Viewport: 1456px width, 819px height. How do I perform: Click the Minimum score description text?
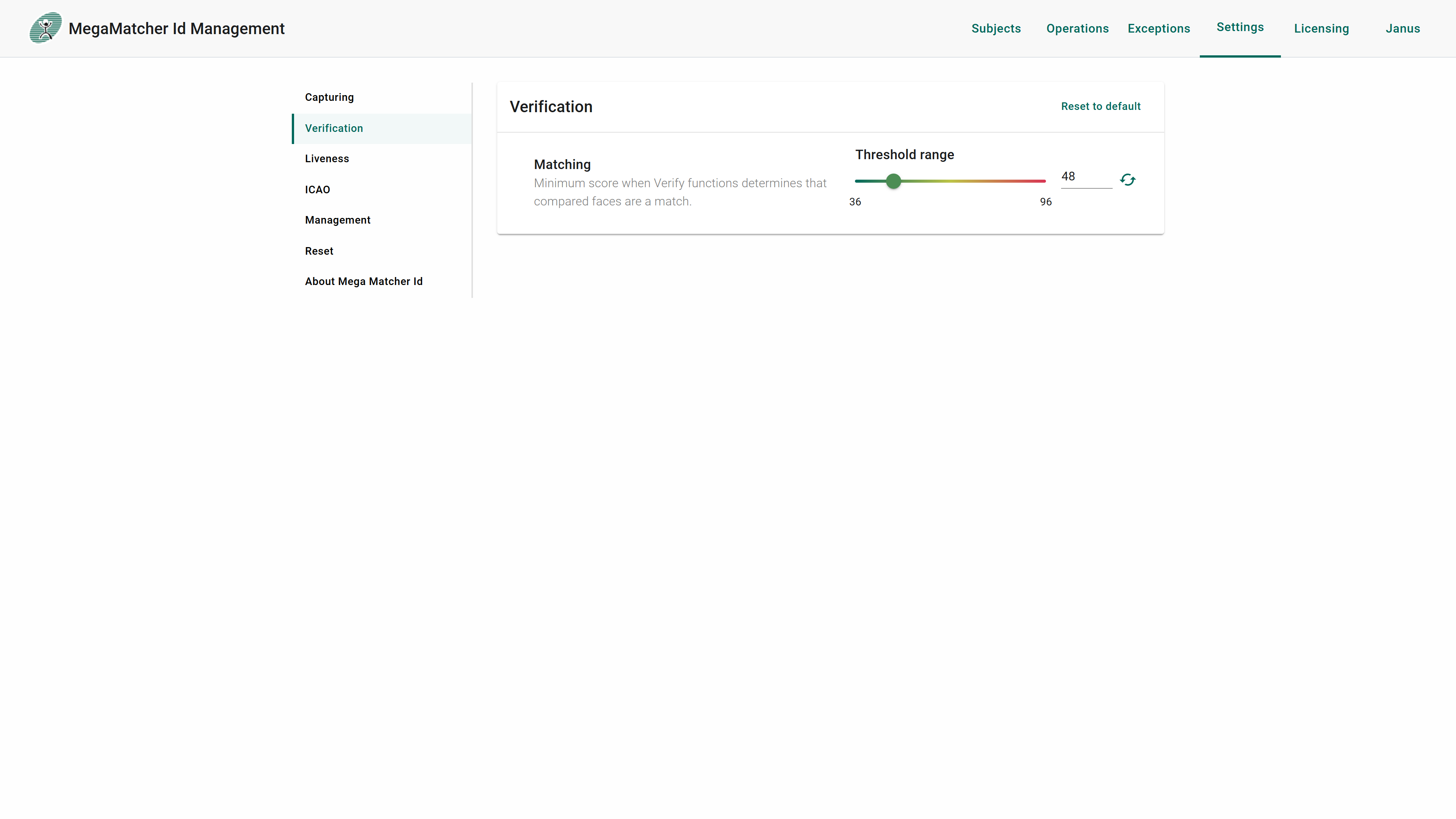[680, 192]
